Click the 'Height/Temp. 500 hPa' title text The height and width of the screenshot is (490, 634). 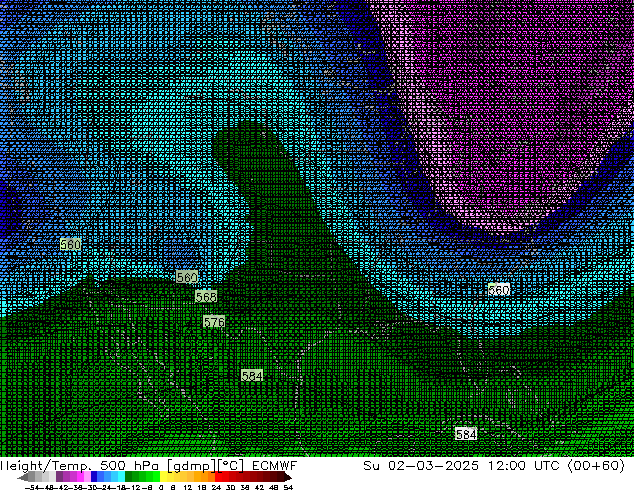[80, 465]
